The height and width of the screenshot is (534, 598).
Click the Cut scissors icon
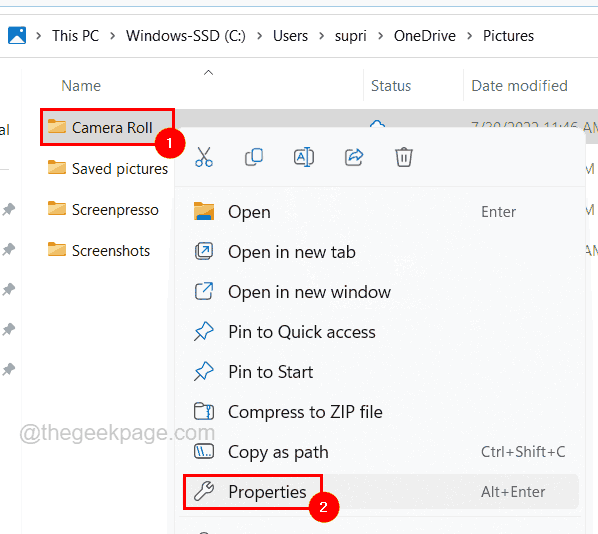click(x=204, y=157)
